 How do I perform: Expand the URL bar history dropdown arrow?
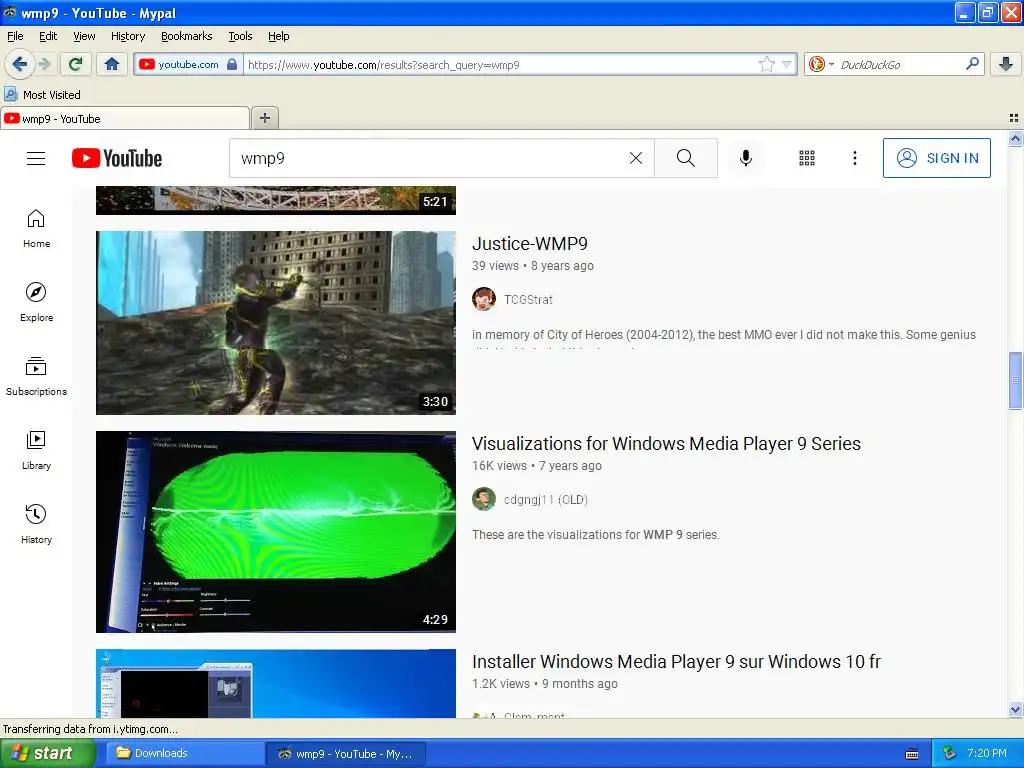(787, 64)
